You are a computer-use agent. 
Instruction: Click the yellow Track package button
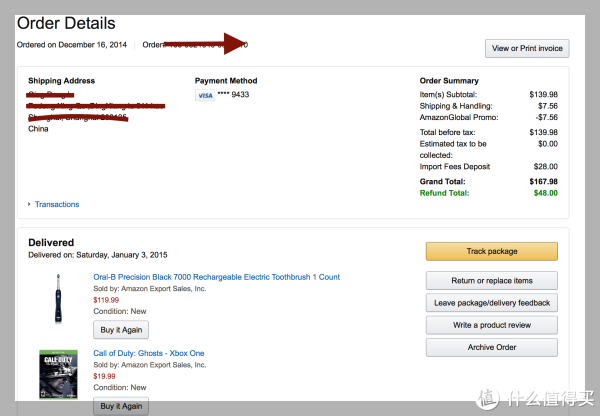[492, 251]
